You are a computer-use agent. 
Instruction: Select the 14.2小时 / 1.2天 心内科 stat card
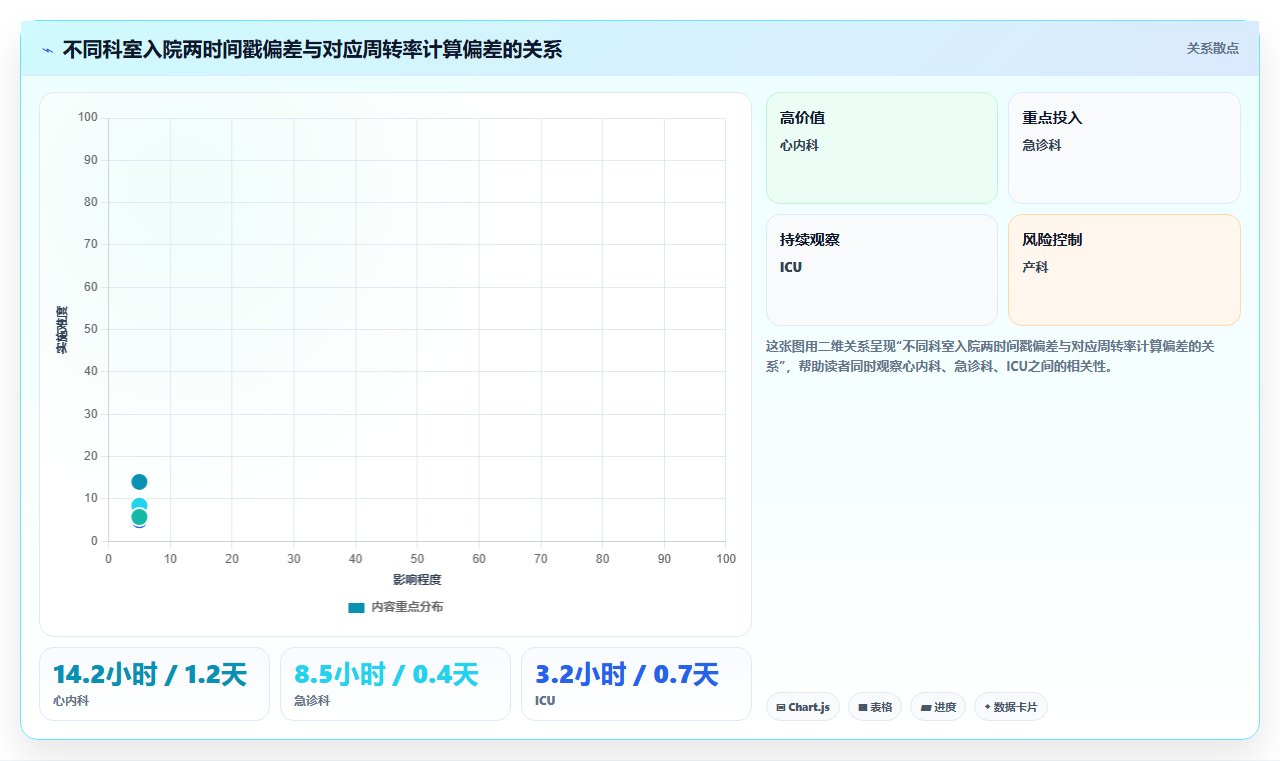154,684
